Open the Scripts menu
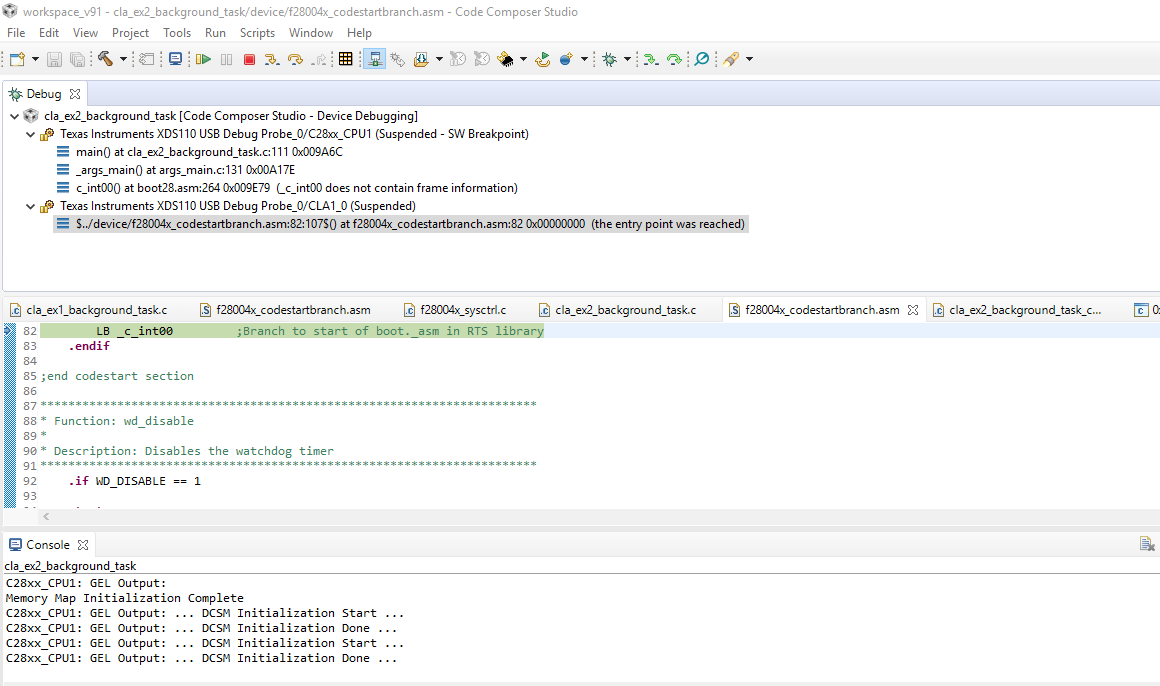1160x686 pixels. (x=257, y=33)
